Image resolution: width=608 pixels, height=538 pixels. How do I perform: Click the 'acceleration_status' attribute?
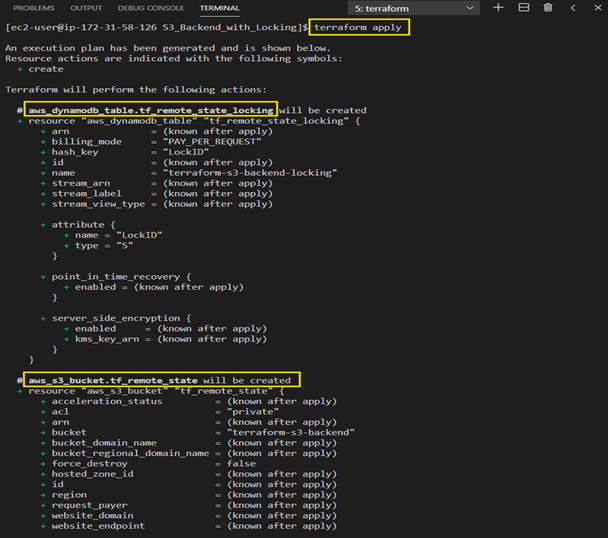[x=107, y=401]
